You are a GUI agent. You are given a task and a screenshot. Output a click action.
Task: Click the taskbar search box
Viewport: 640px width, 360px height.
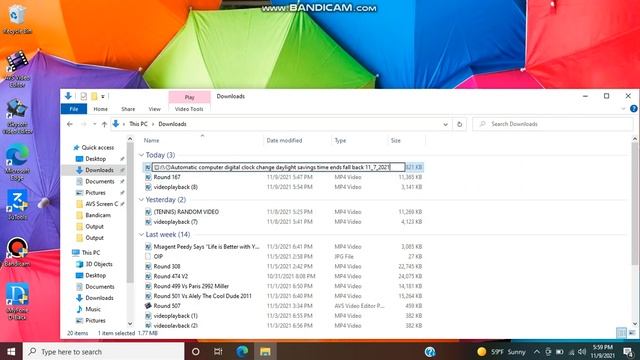coord(104,351)
